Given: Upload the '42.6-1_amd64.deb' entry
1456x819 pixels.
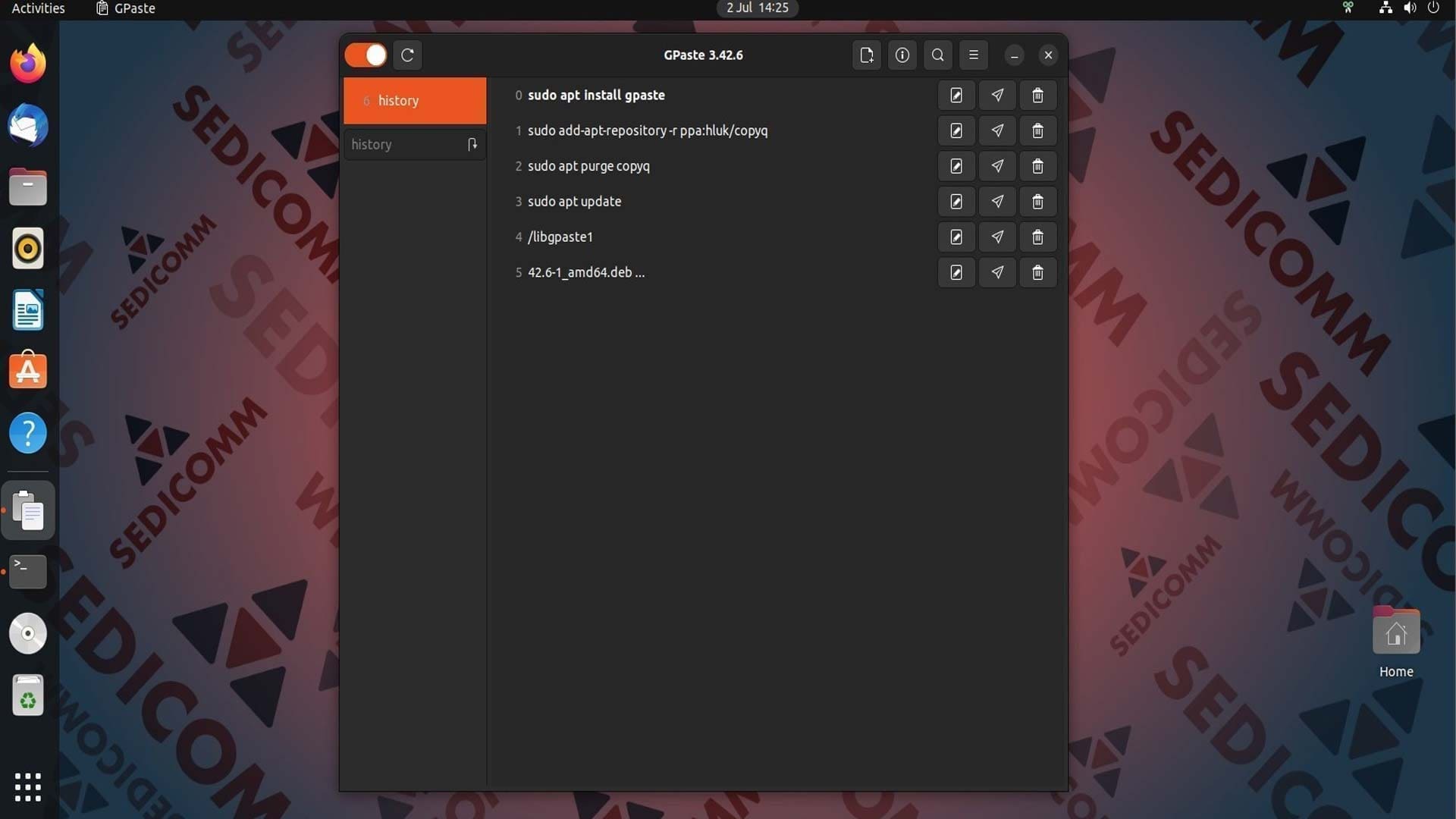Looking at the screenshot, I should [997, 272].
